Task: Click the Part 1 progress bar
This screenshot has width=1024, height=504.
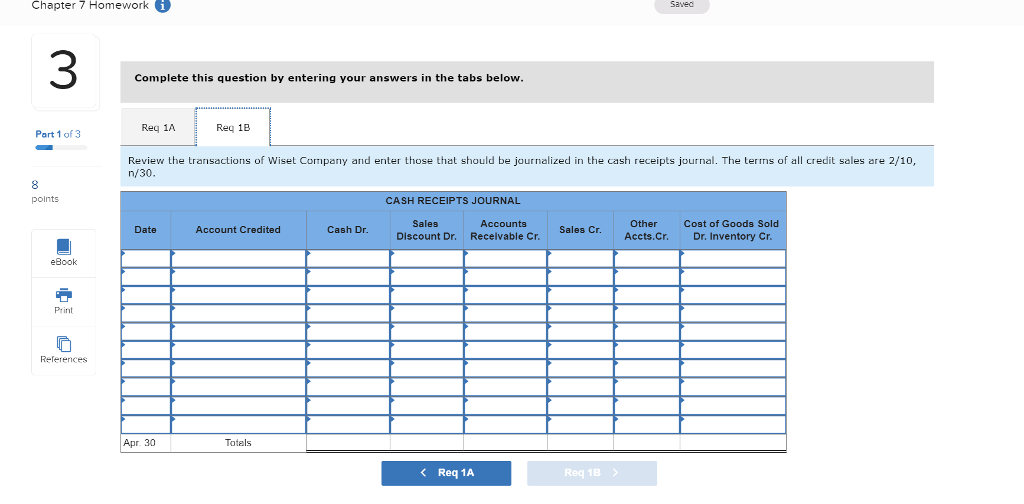Action: point(61,148)
